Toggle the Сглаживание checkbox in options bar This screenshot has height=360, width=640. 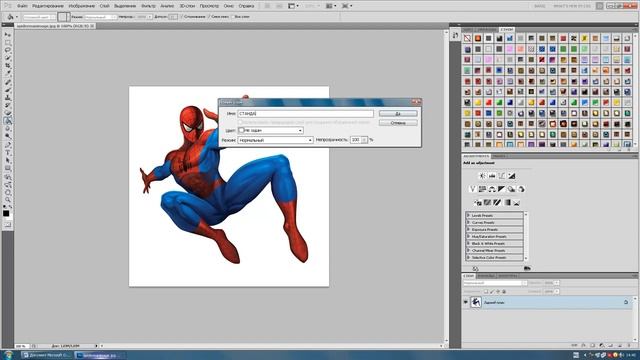181,17
